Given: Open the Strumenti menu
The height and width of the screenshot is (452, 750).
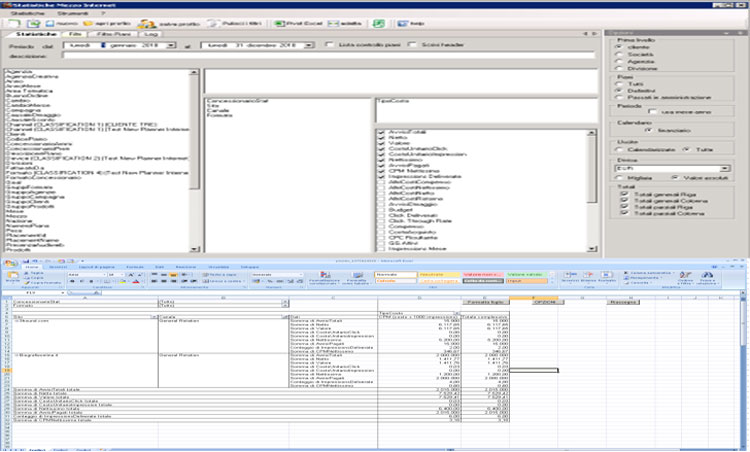Looking at the screenshot, I should click(x=72, y=11).
